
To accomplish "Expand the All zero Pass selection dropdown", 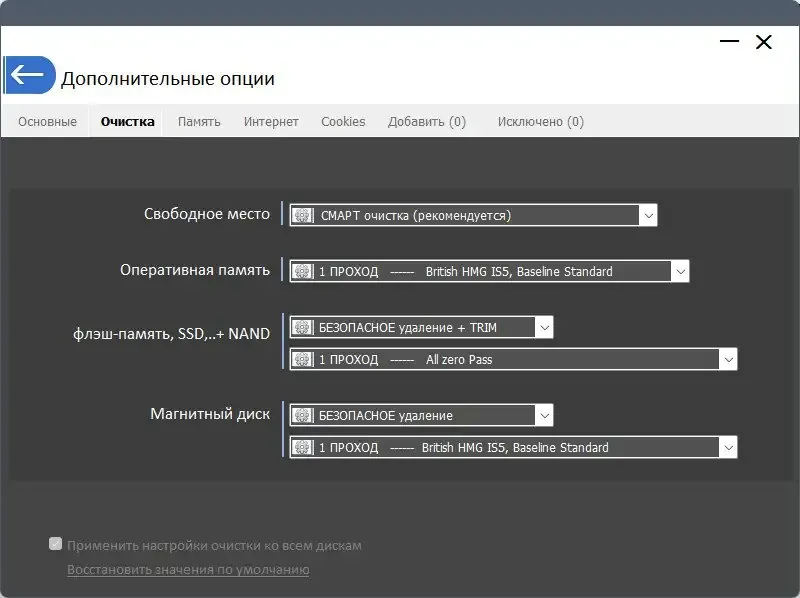I will tap(727, 360).
